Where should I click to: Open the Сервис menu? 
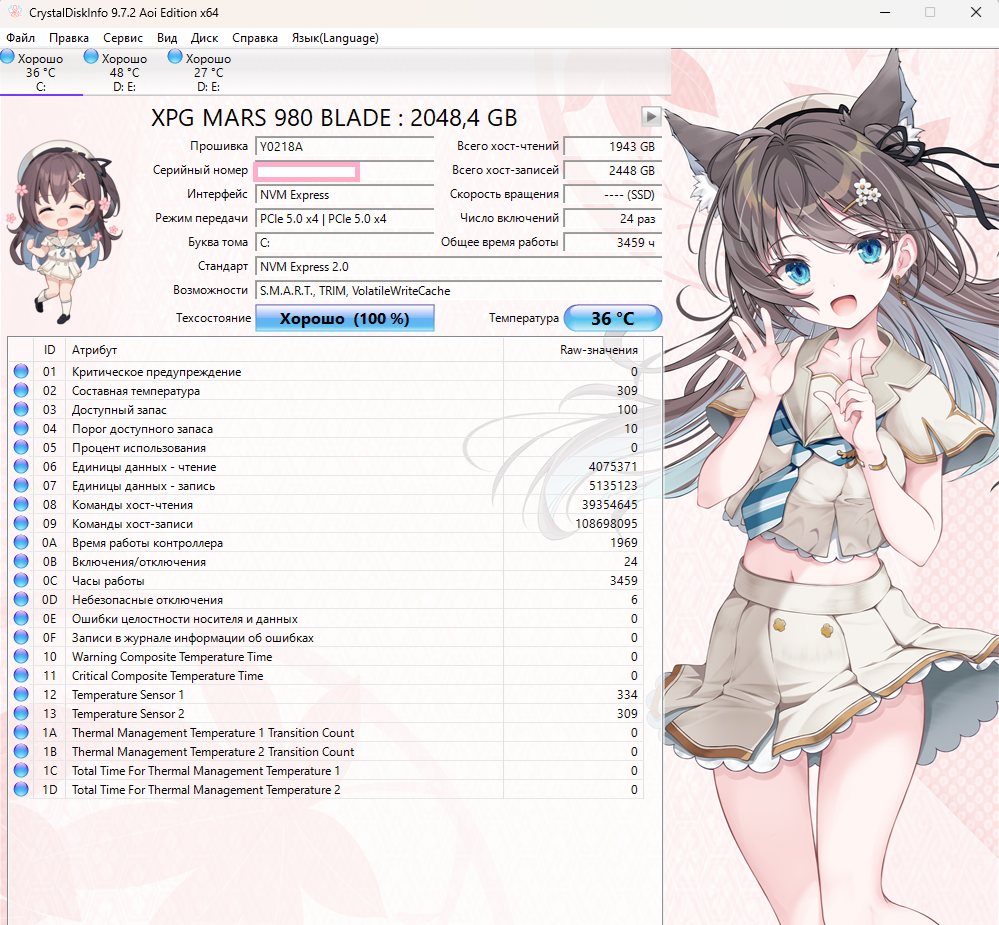point(123,38)
